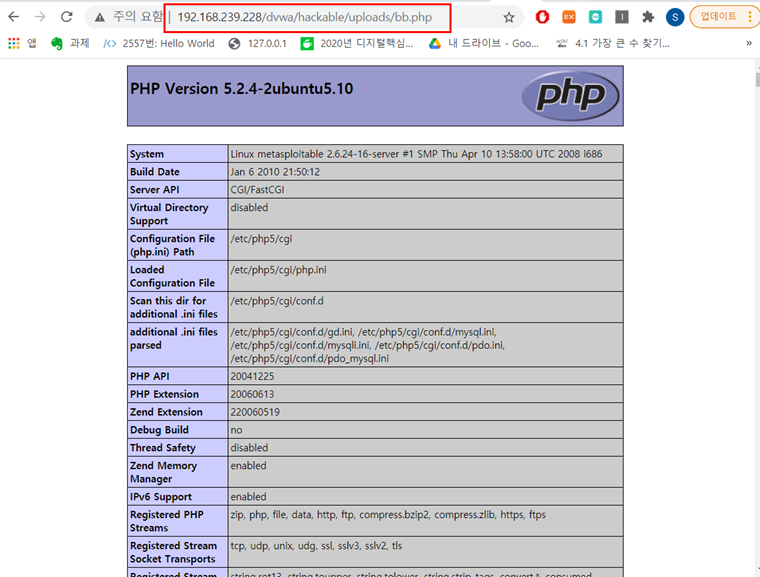Screen dimensions: 760x577
Task: Expand hidden bookmarks with the double chevron
Action: click(749, 44)
